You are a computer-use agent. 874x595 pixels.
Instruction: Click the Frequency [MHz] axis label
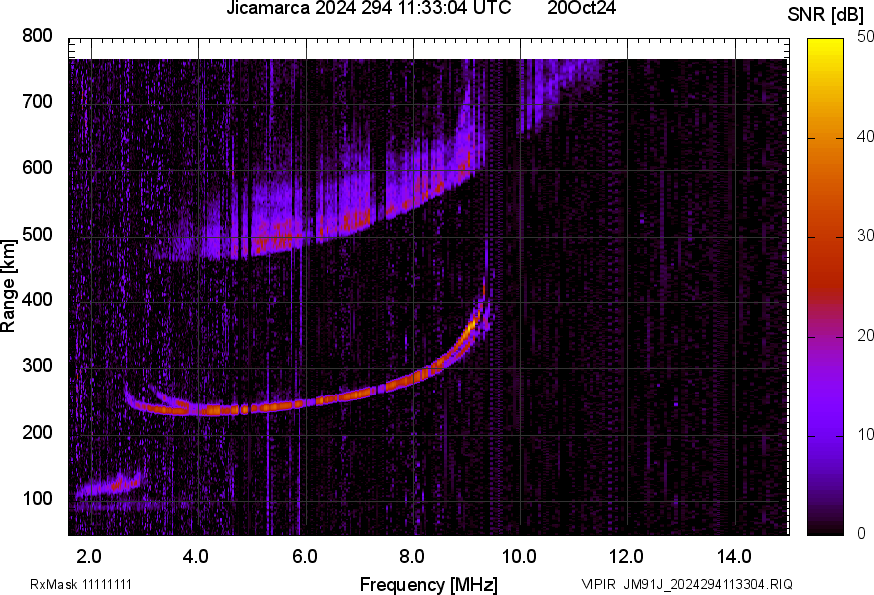[428, 584]
